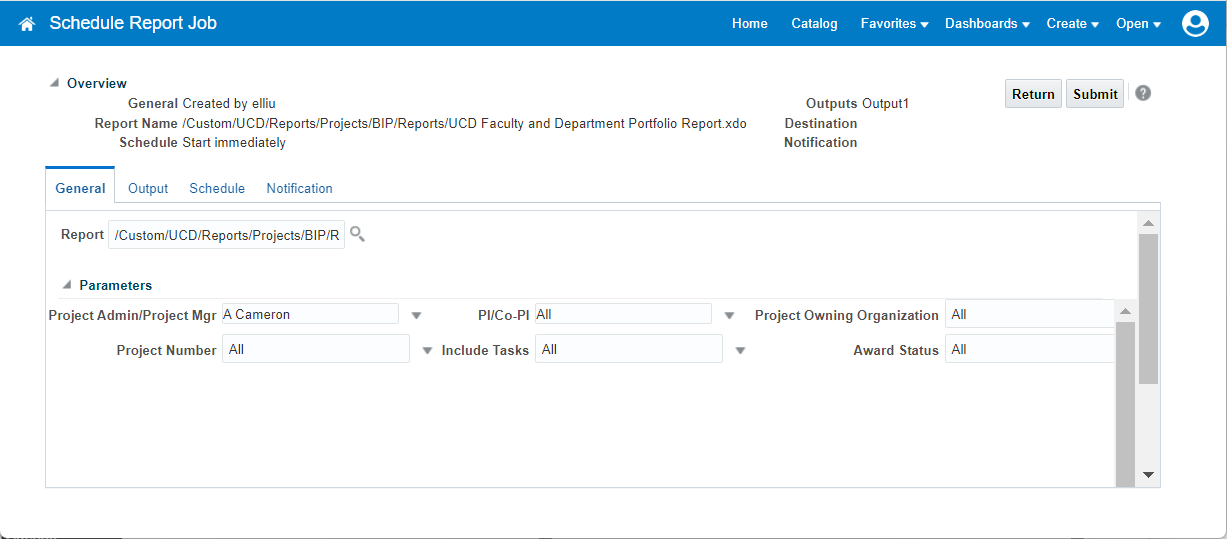
Task: Collapse the Parameters section triangle
Action: 67,285
